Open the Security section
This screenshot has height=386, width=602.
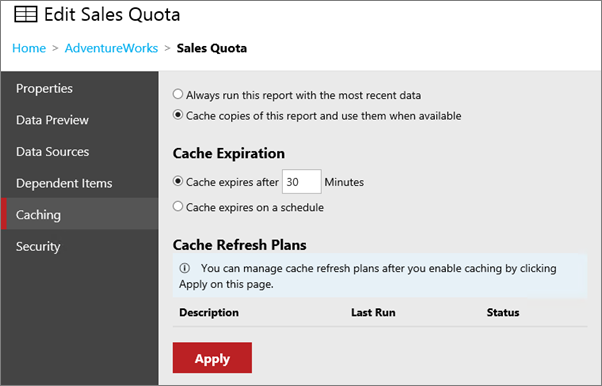coord(79,246)
